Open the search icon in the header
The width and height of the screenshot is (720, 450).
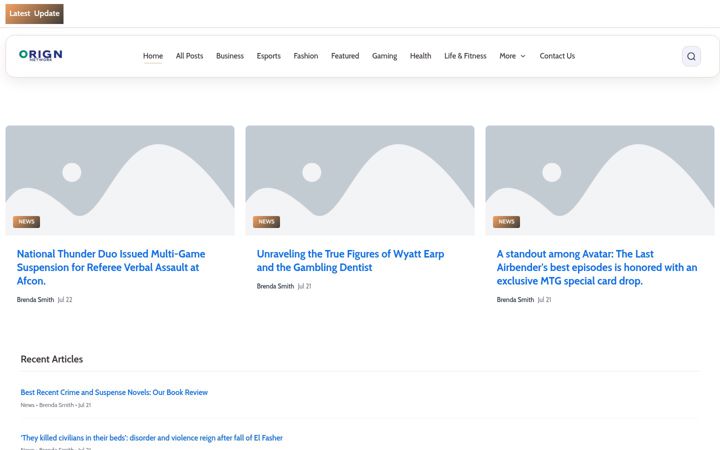691,56
